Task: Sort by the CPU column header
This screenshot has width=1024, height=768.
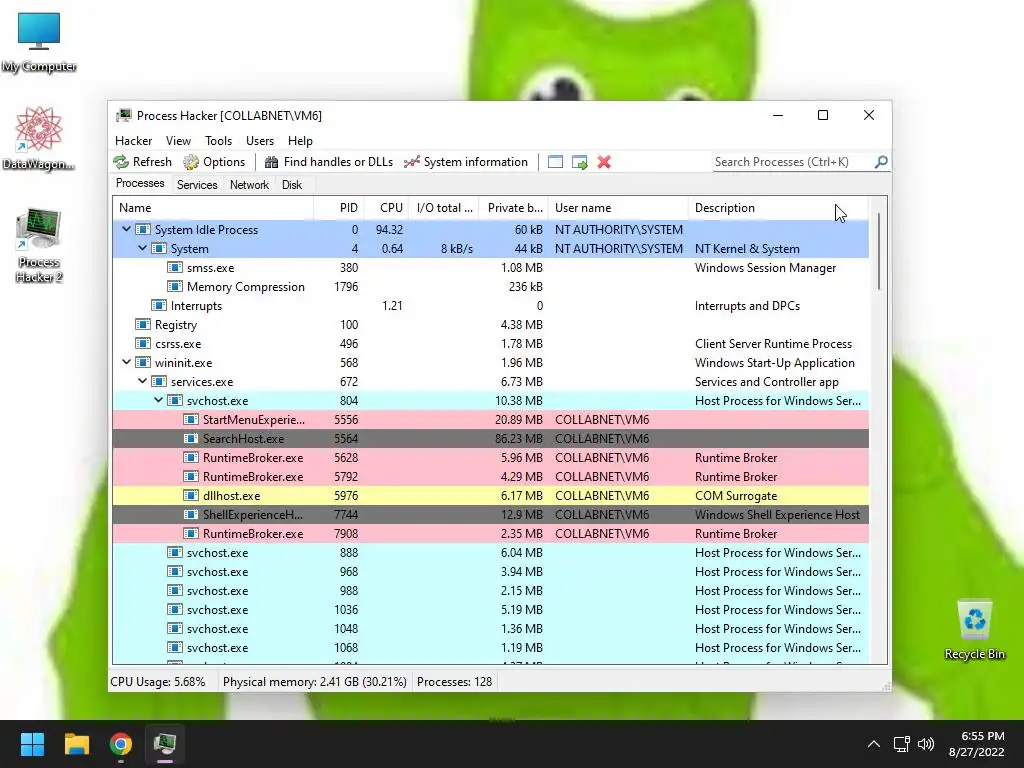Action: point(387,208)
